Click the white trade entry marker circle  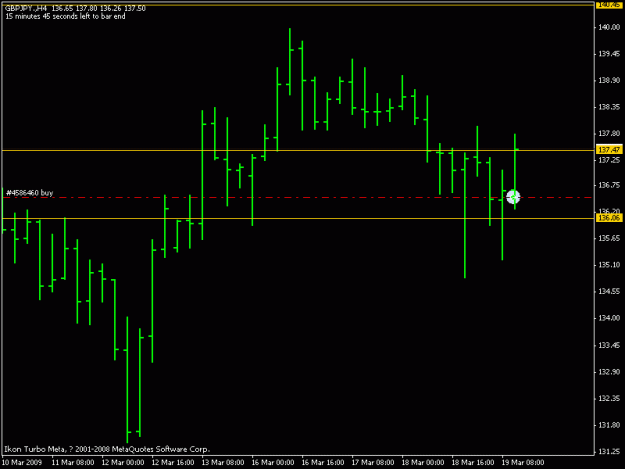tap(513, 197)
